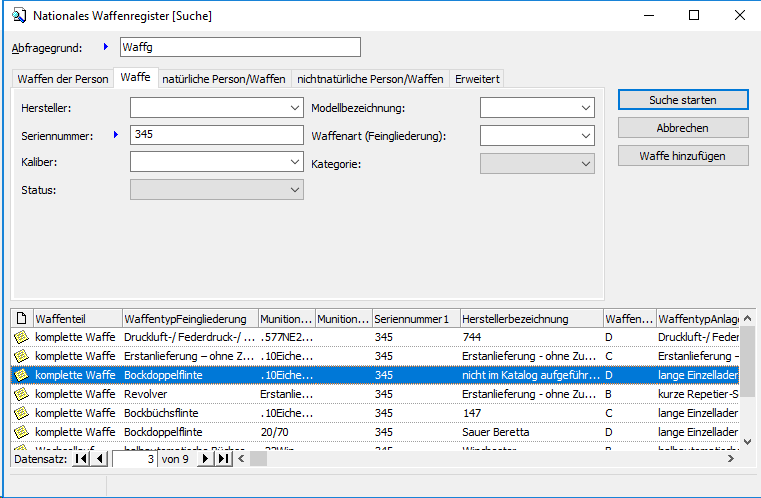Click into the Seriennummer input field
761x498 pixels.
(x=216, y=135)
